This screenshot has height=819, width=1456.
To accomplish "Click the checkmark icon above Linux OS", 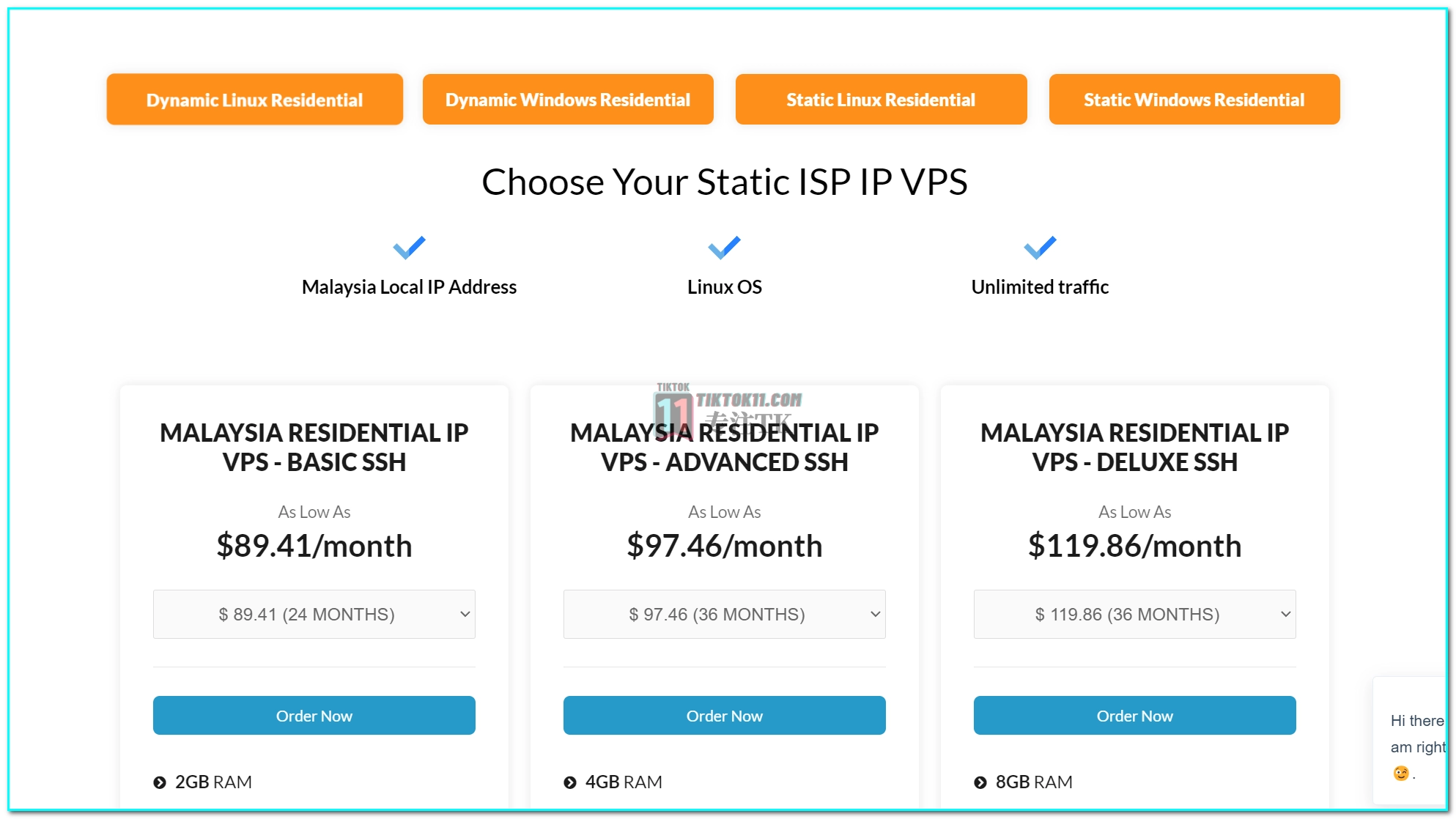I will tap(724, 248).
